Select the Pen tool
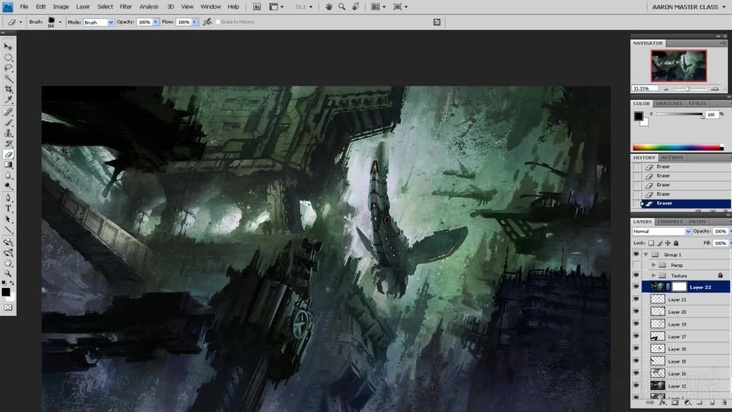The height and width of the screenshot is (412, 732). tap(8, 198)
